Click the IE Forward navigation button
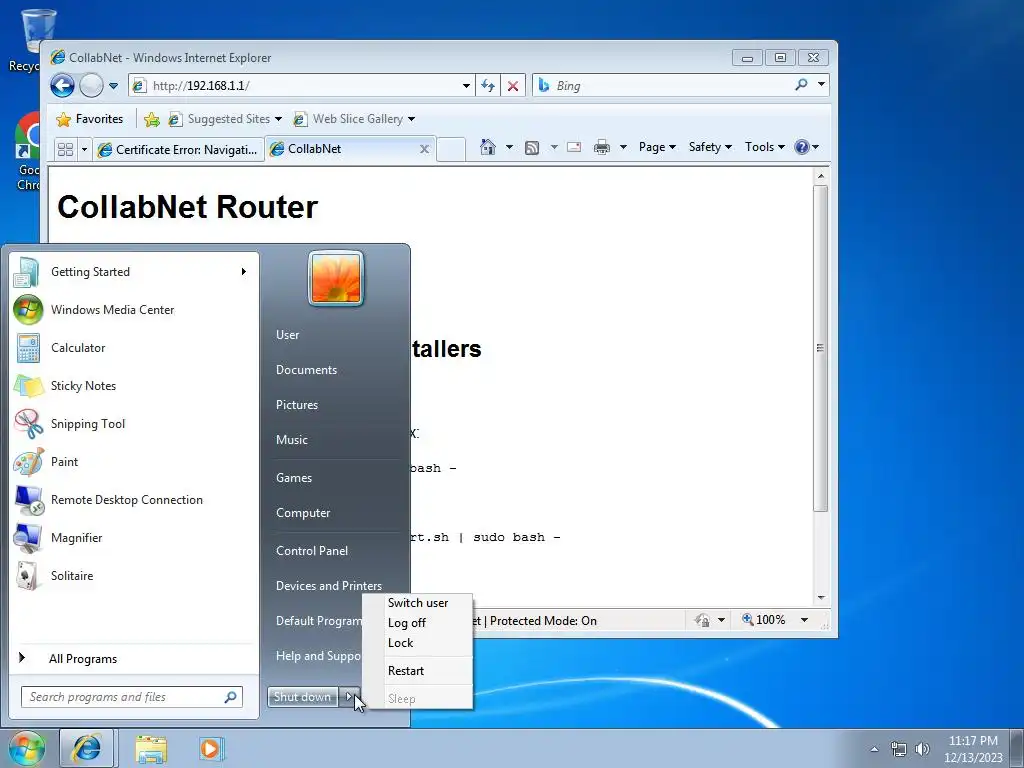The height and width of the screenshot is (768, 1024). (91, 86)
